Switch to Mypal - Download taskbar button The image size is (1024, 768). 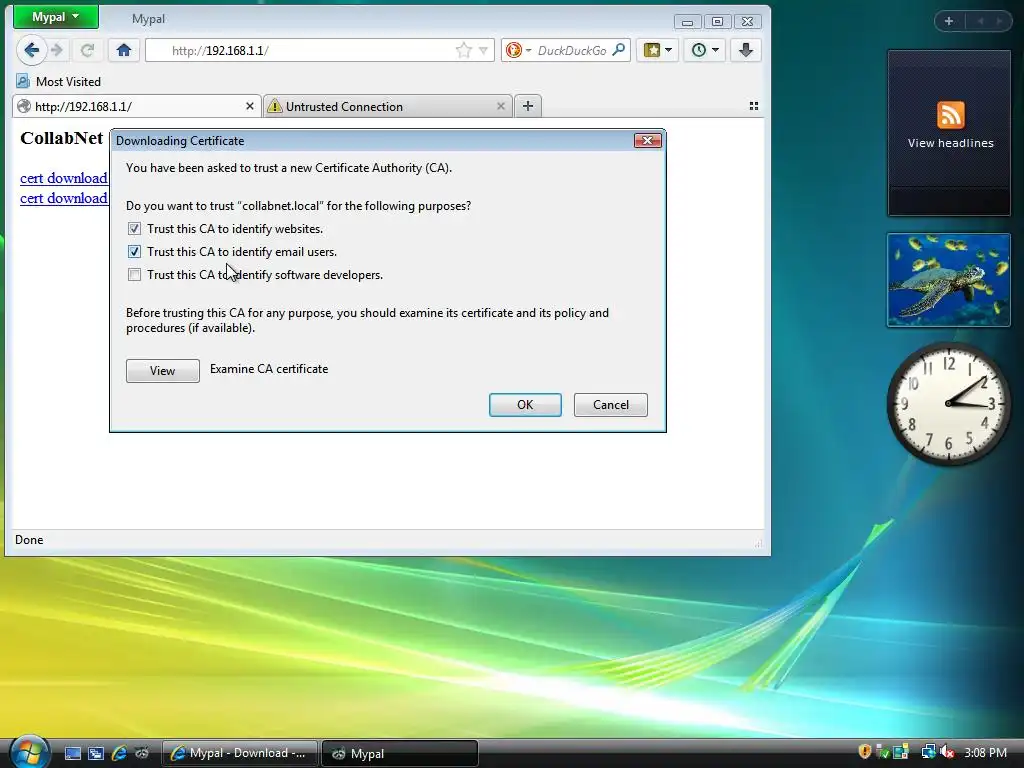[240, 753]
